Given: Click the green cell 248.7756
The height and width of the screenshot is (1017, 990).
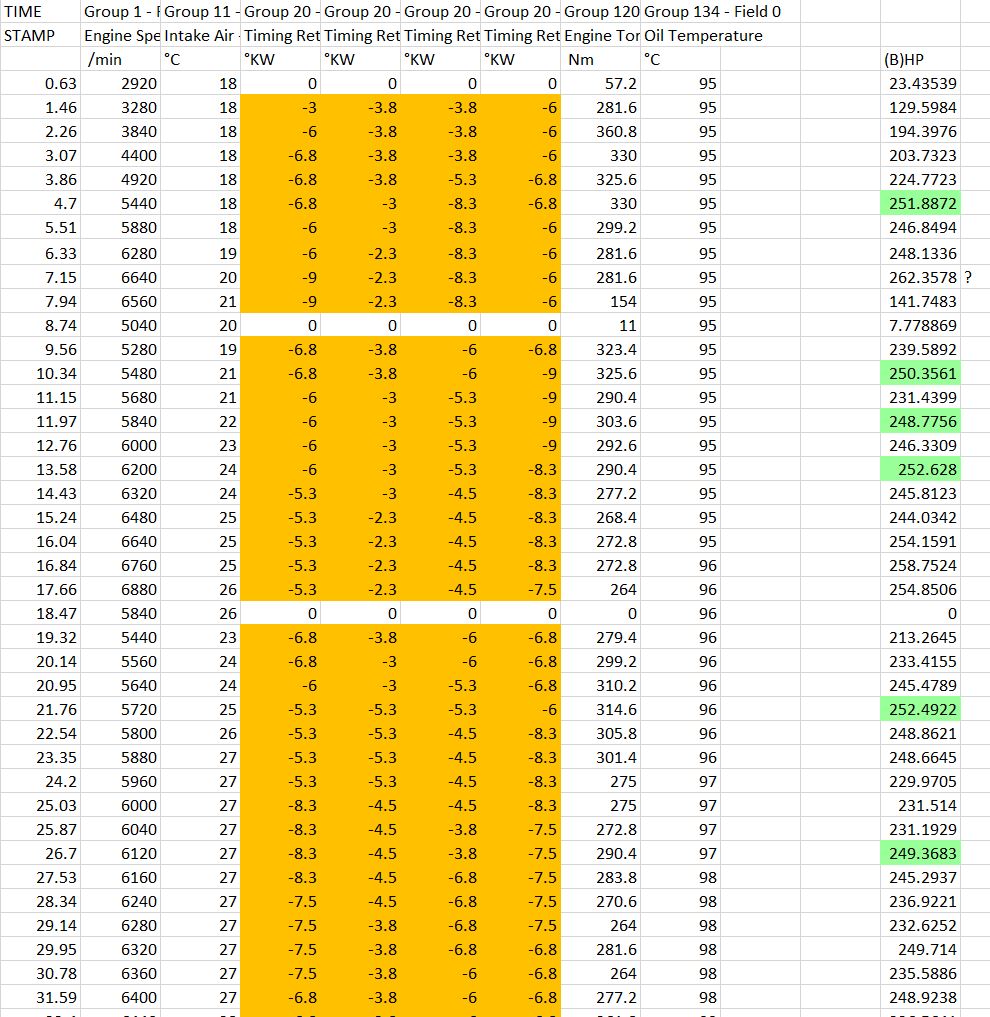Looking at the screenshot, I should point(920,422).
